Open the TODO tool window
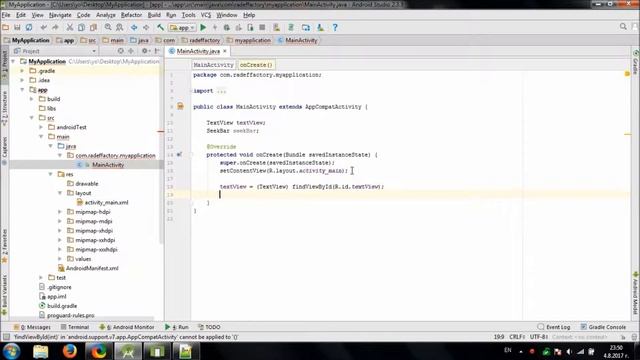Screen dimensions: 640x360 tap(209, 327)
